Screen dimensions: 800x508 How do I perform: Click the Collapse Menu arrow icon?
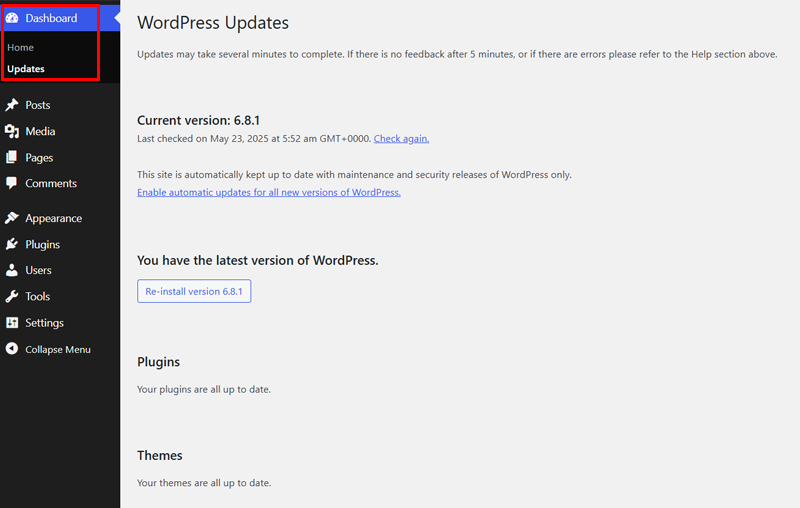(x=12, y=349)
